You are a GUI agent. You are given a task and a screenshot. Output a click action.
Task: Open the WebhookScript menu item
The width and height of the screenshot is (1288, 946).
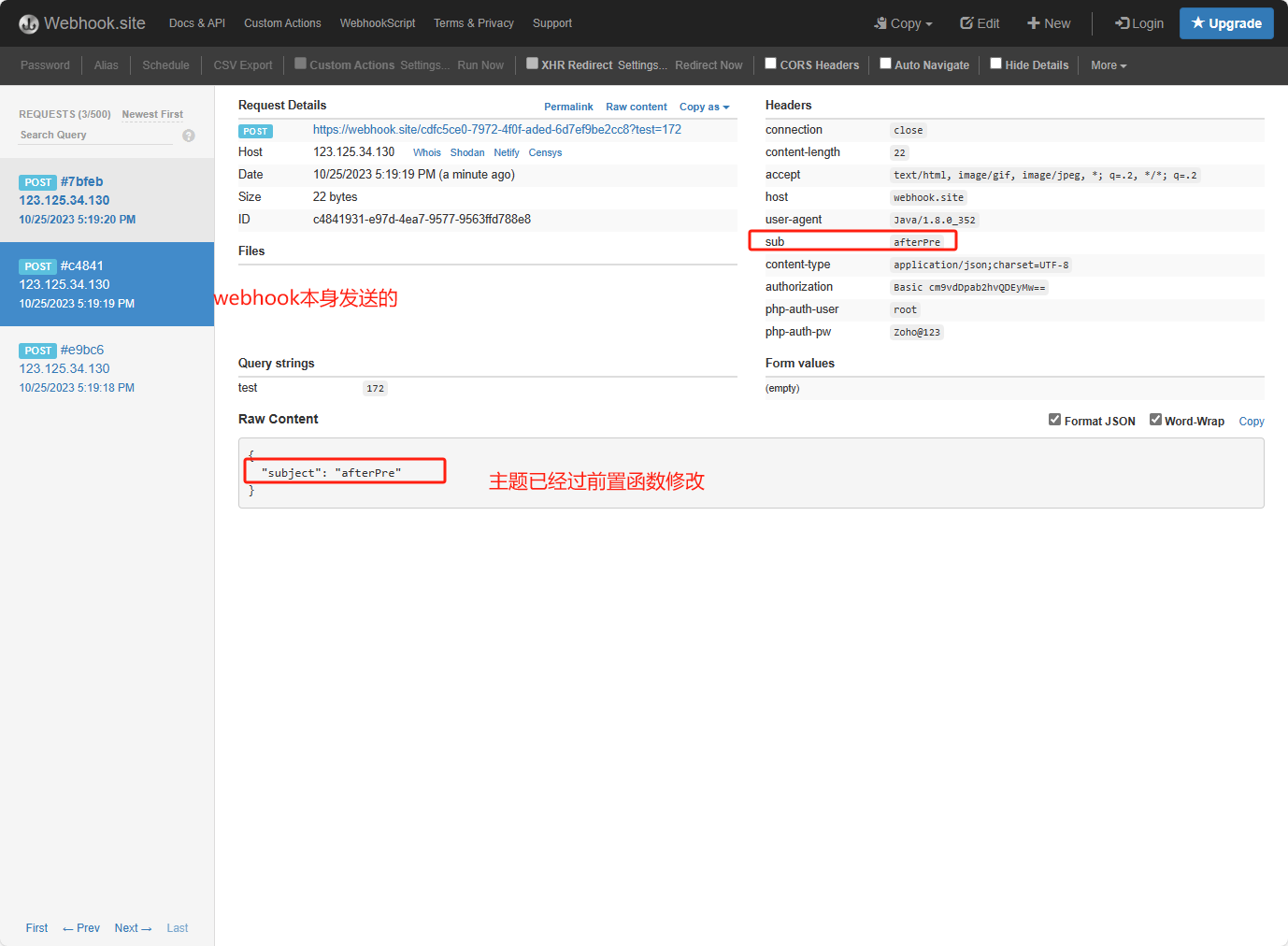click(377, 23)
